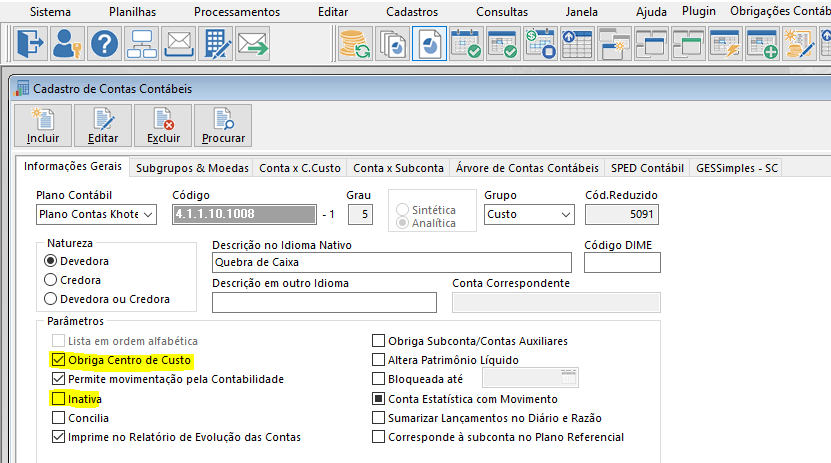Open the envelope inbox icon
The width and height of the screenshot is (831, 463).
click(179, 43)
